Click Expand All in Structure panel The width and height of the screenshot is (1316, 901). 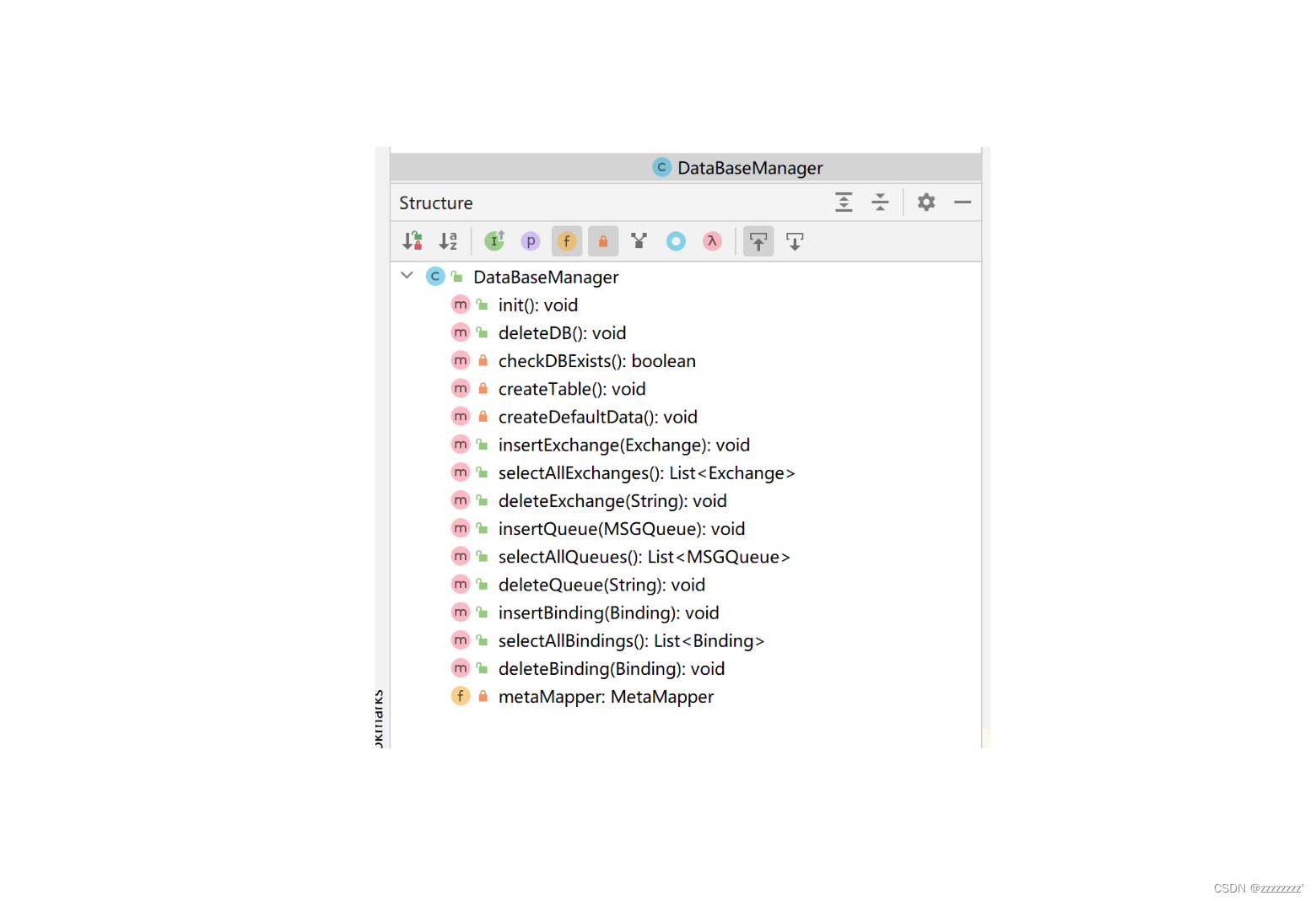[844, 202]
